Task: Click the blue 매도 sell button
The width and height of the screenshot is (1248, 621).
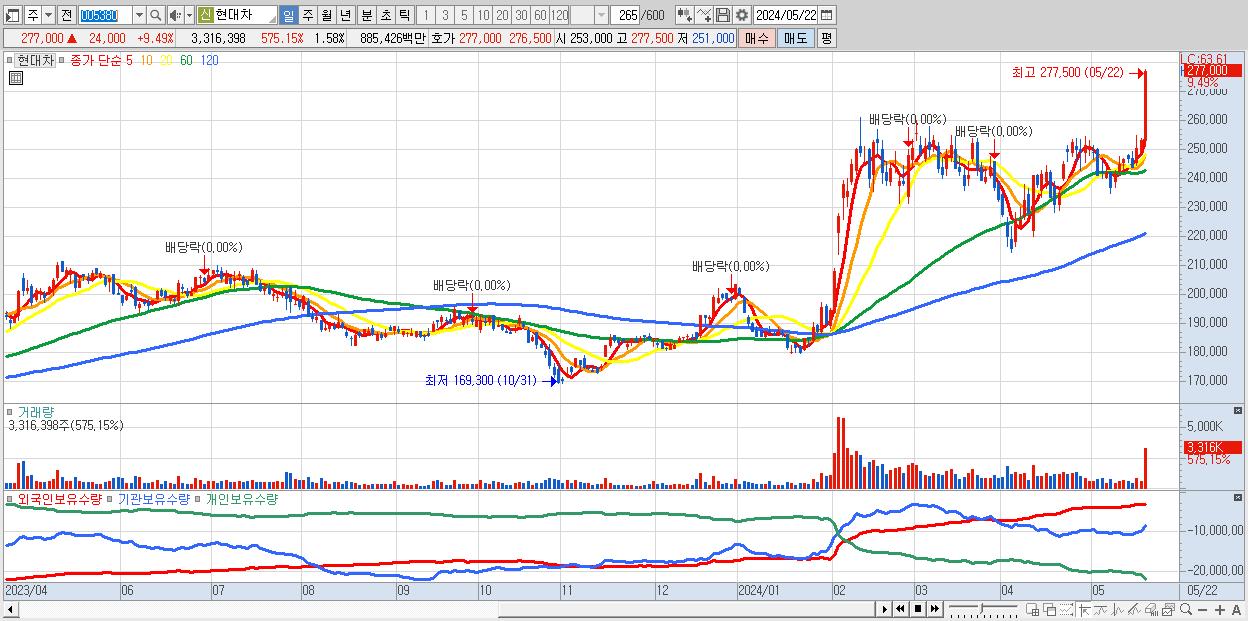Action: pyautogui.click(x=796, y=38)
